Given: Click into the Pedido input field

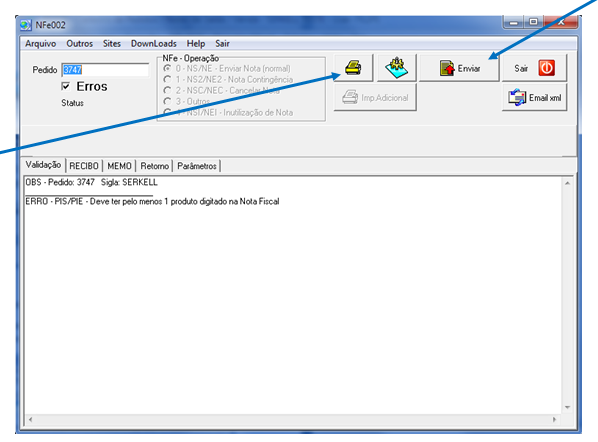Looking at the screenshot, I should 105,70.
